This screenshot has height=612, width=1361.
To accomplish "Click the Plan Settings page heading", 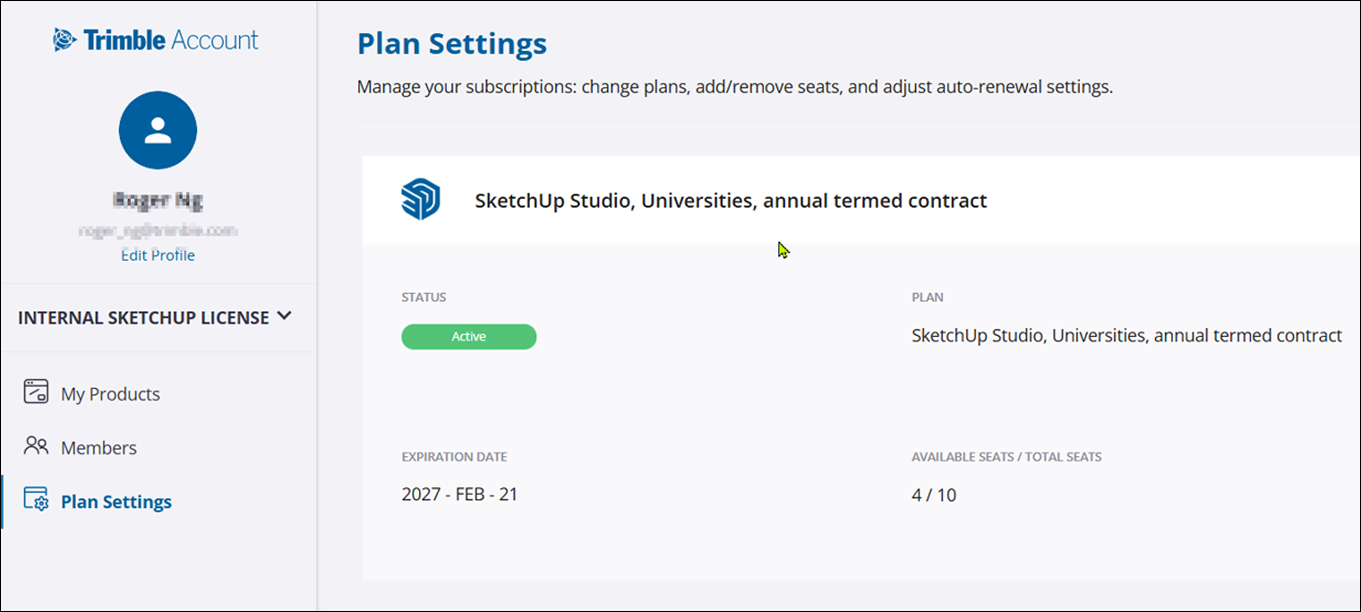I will coord(452,44).
